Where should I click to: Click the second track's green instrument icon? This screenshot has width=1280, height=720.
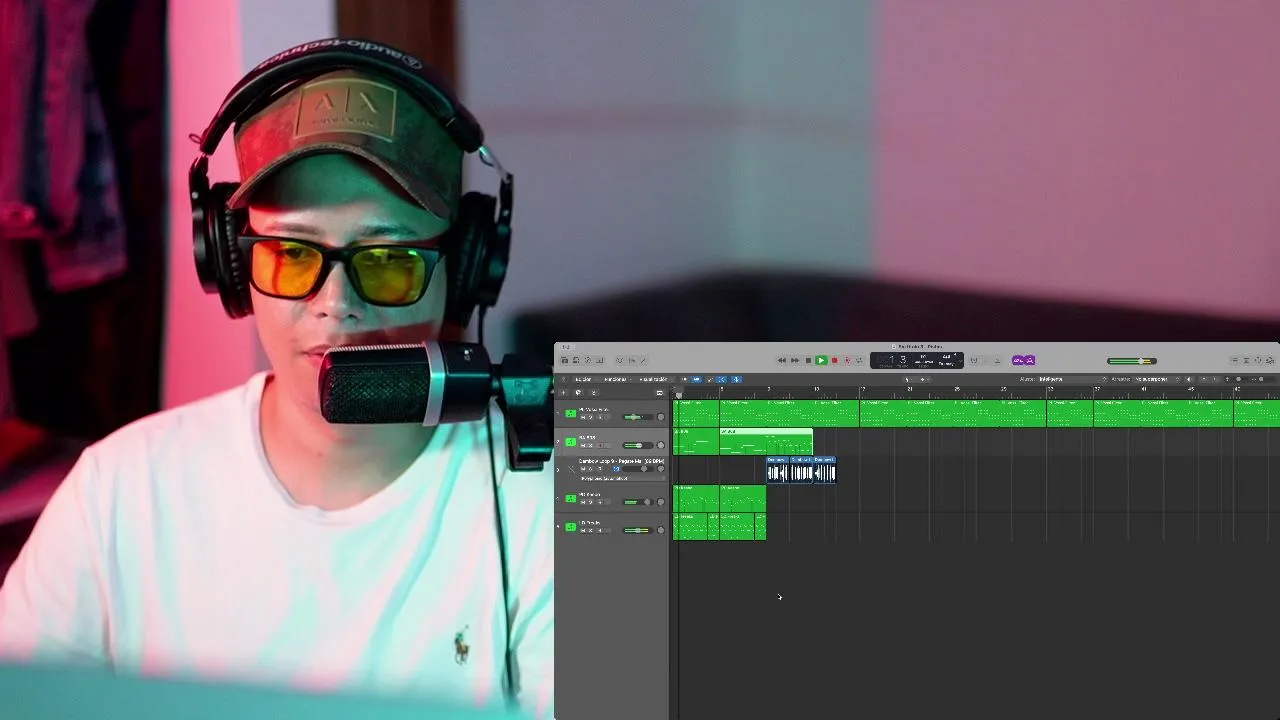[x=571, y=442]
